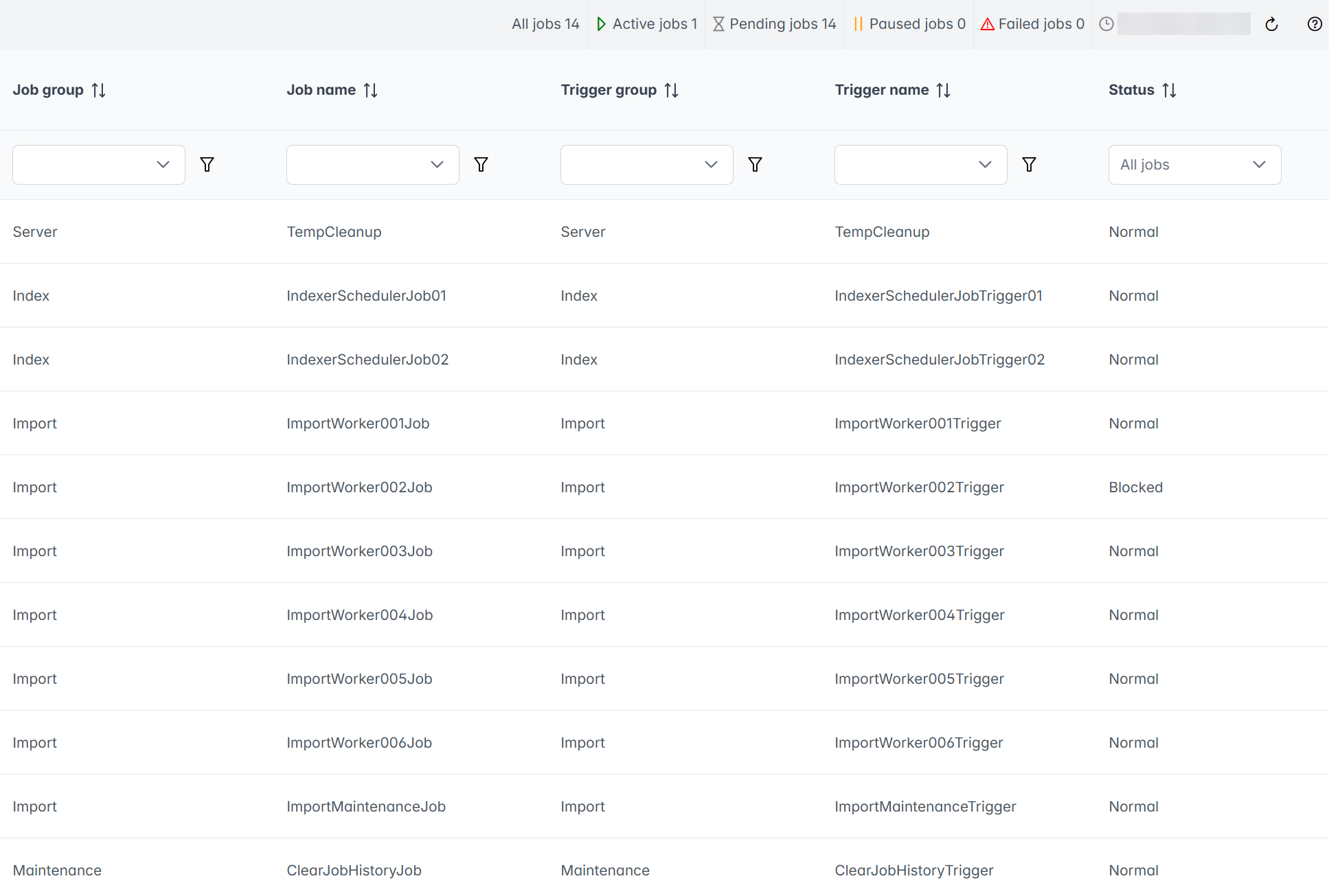Click the Trigger group filter funnel icon
The width and height of the screenshot is (1329, 896).
coord(755,165)
